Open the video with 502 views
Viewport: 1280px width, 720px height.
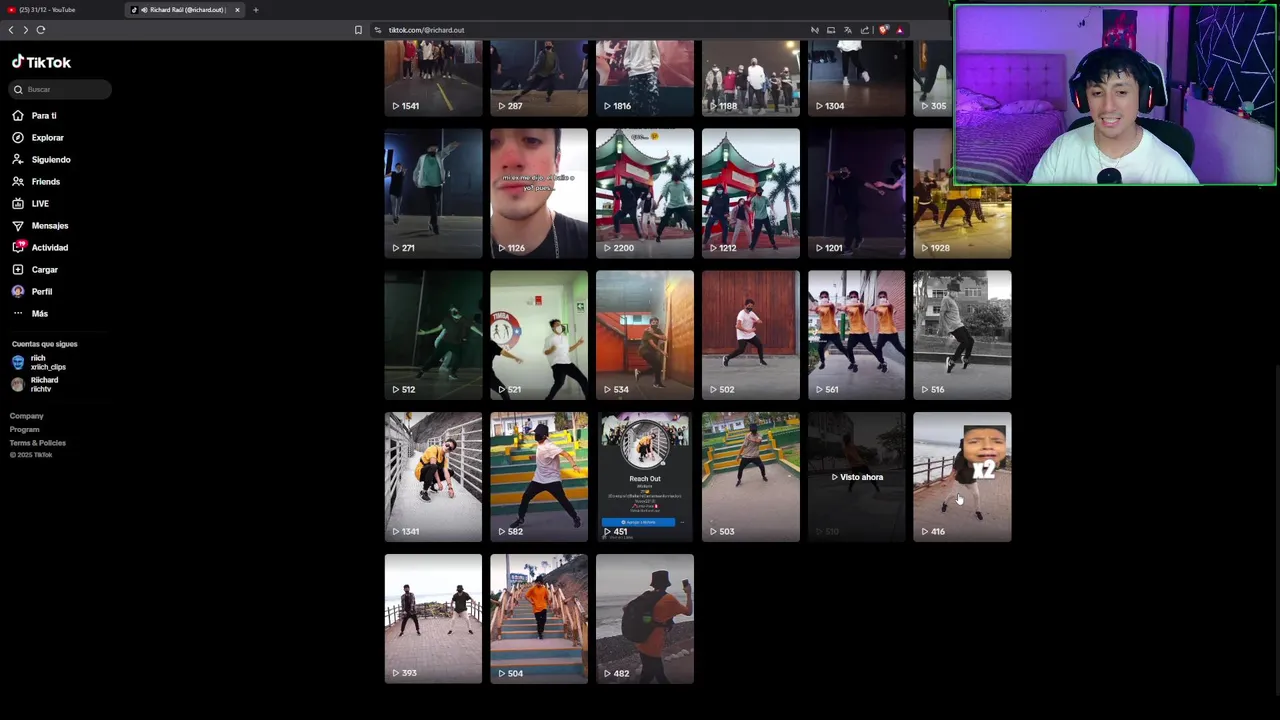[751, 335]
